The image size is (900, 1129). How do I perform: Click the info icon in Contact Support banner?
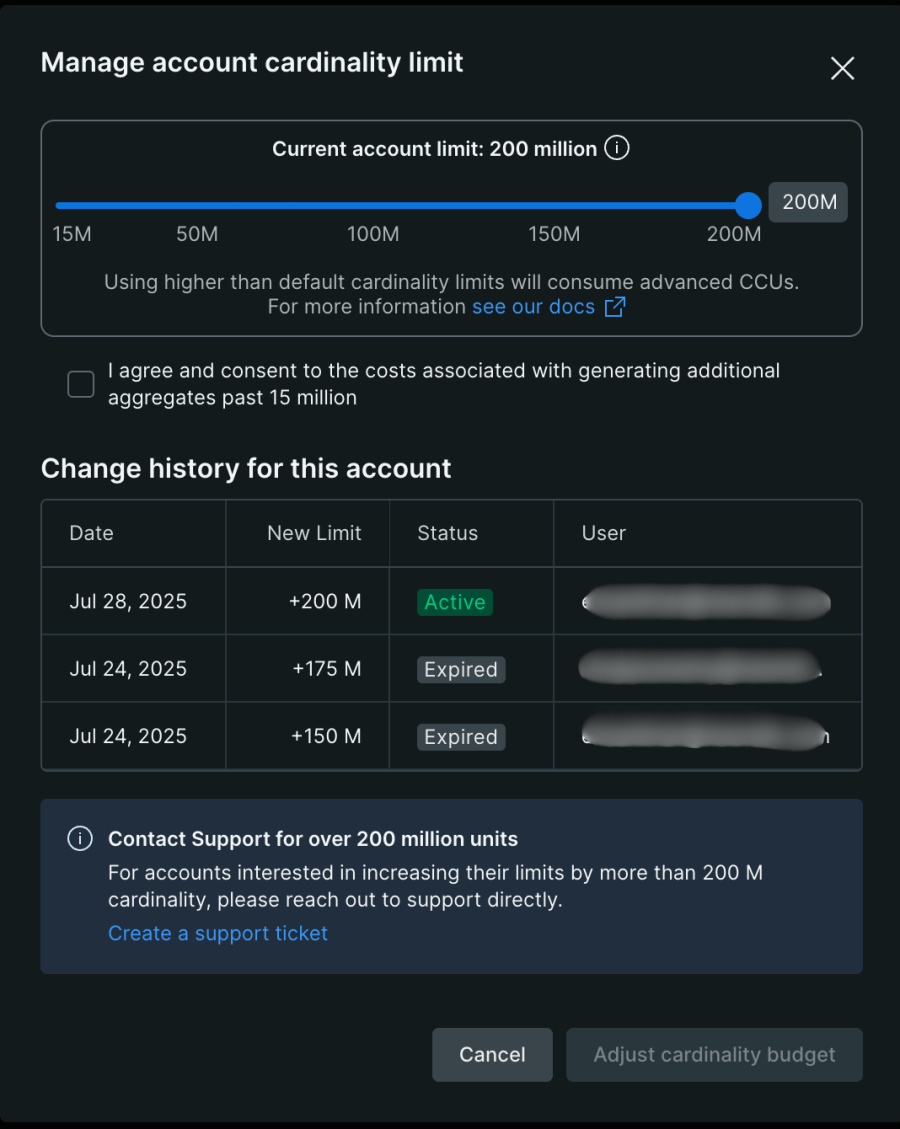[80, 839]
